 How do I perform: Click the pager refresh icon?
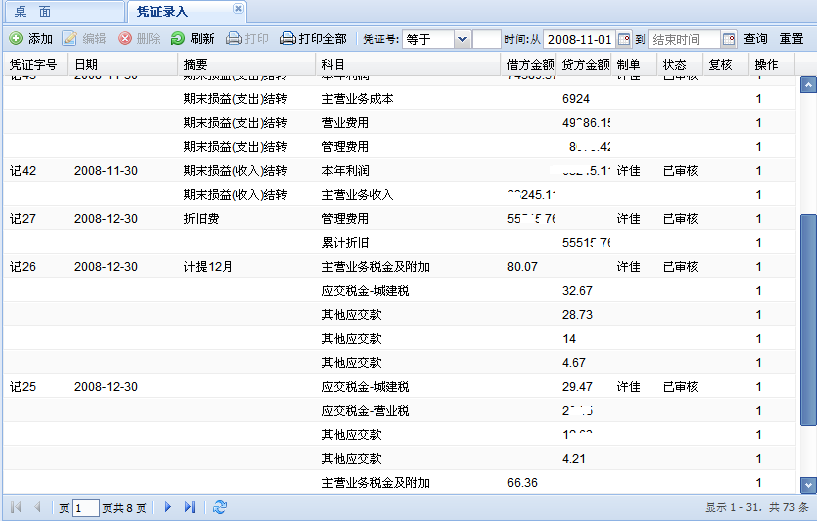coord(220,507)
